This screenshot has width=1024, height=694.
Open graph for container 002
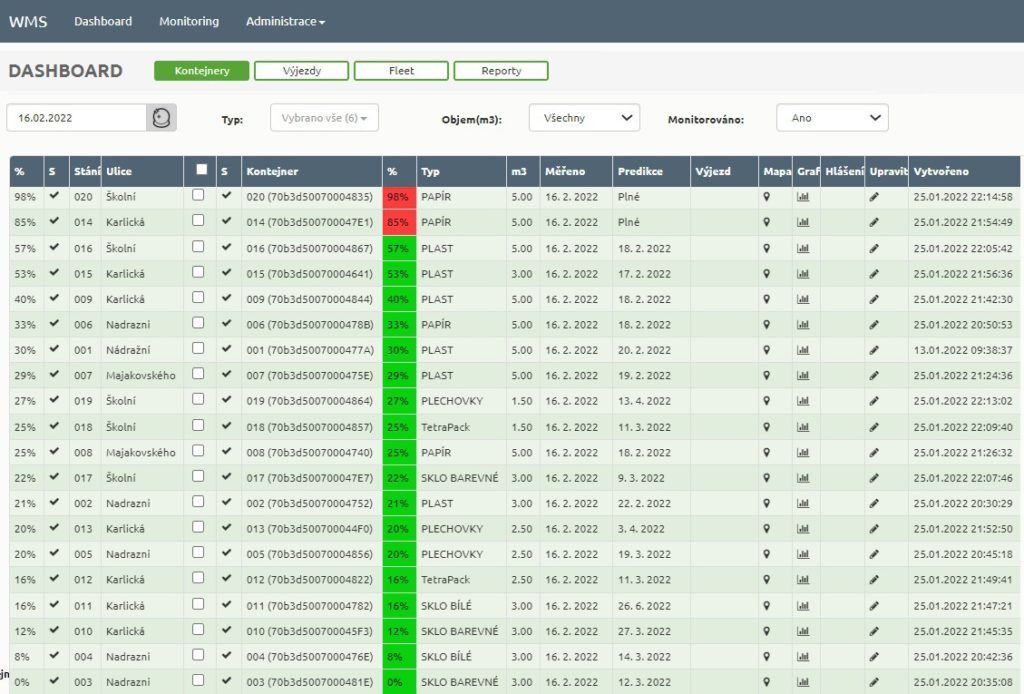pyautogui.click(x=803, y=503)
